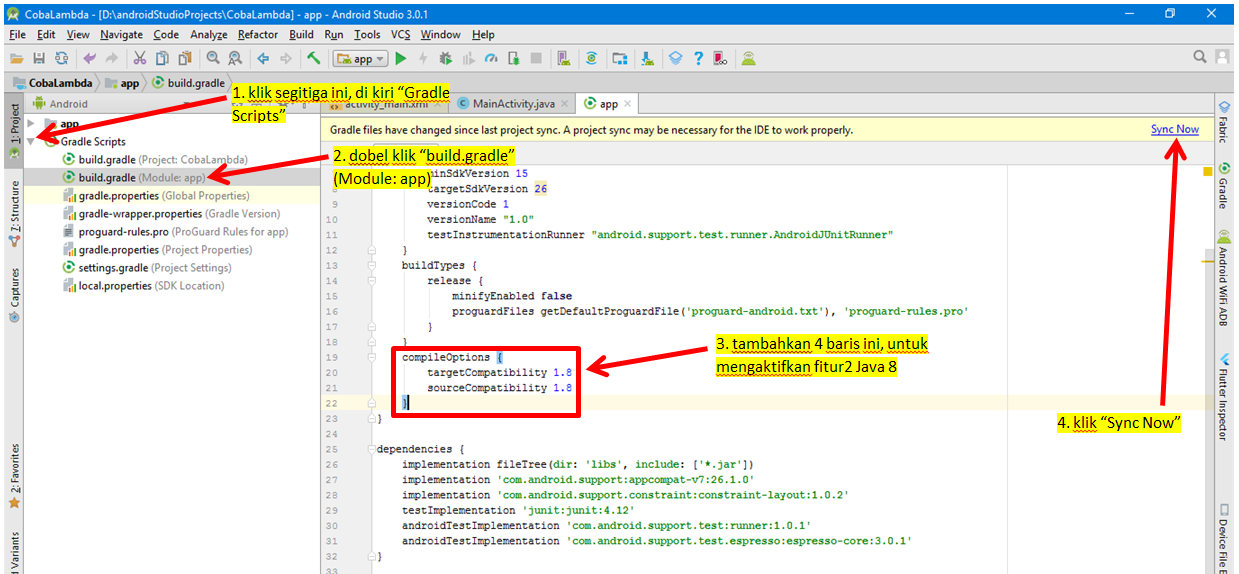
Task: Close the app editor tab
Action: [630, 103]
